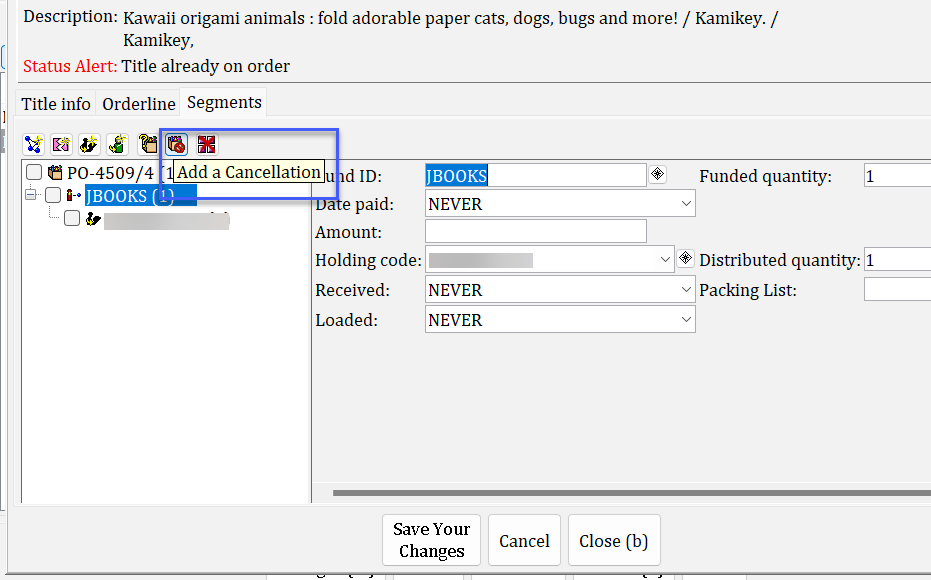Check the box under the JBOOKS node

click(x=72, y=219)
